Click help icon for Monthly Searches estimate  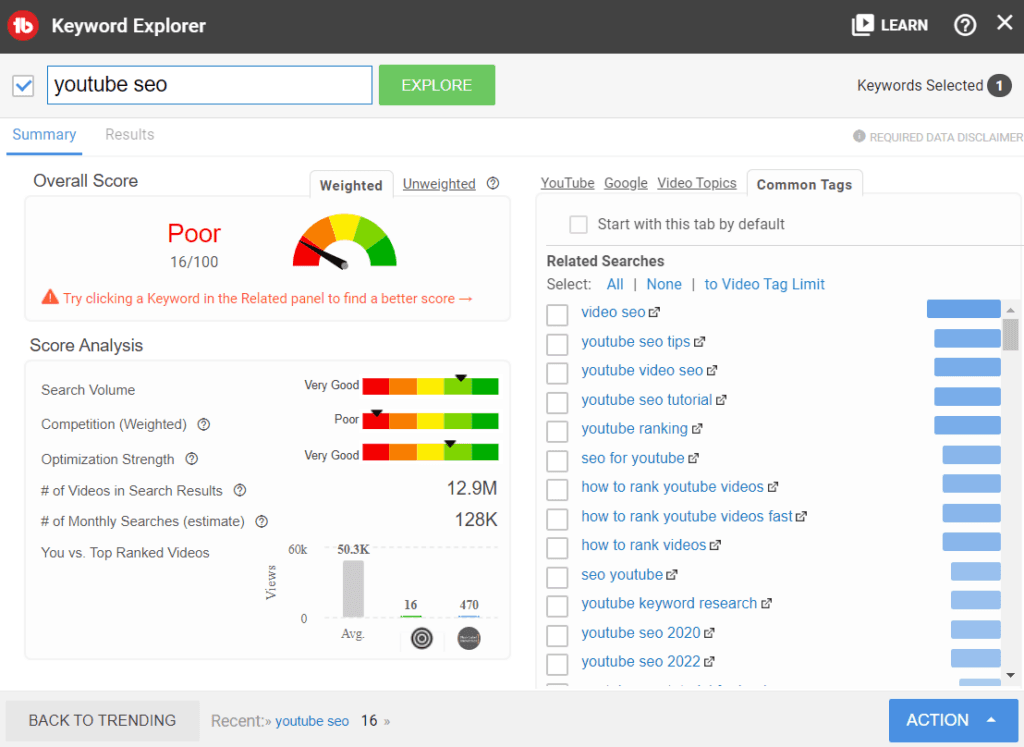click(262, 521)
